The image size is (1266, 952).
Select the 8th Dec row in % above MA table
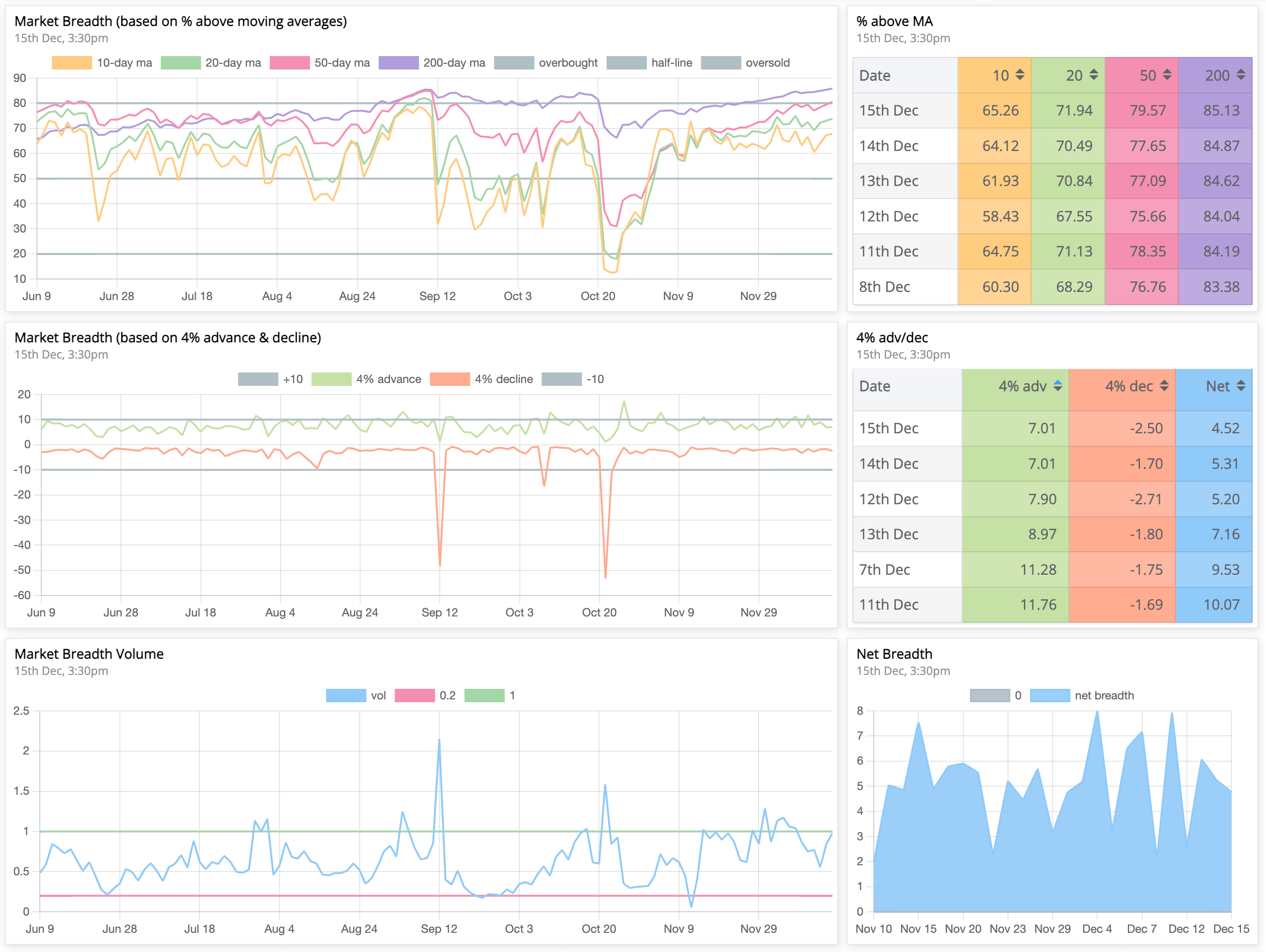[x=1053, y=287]
